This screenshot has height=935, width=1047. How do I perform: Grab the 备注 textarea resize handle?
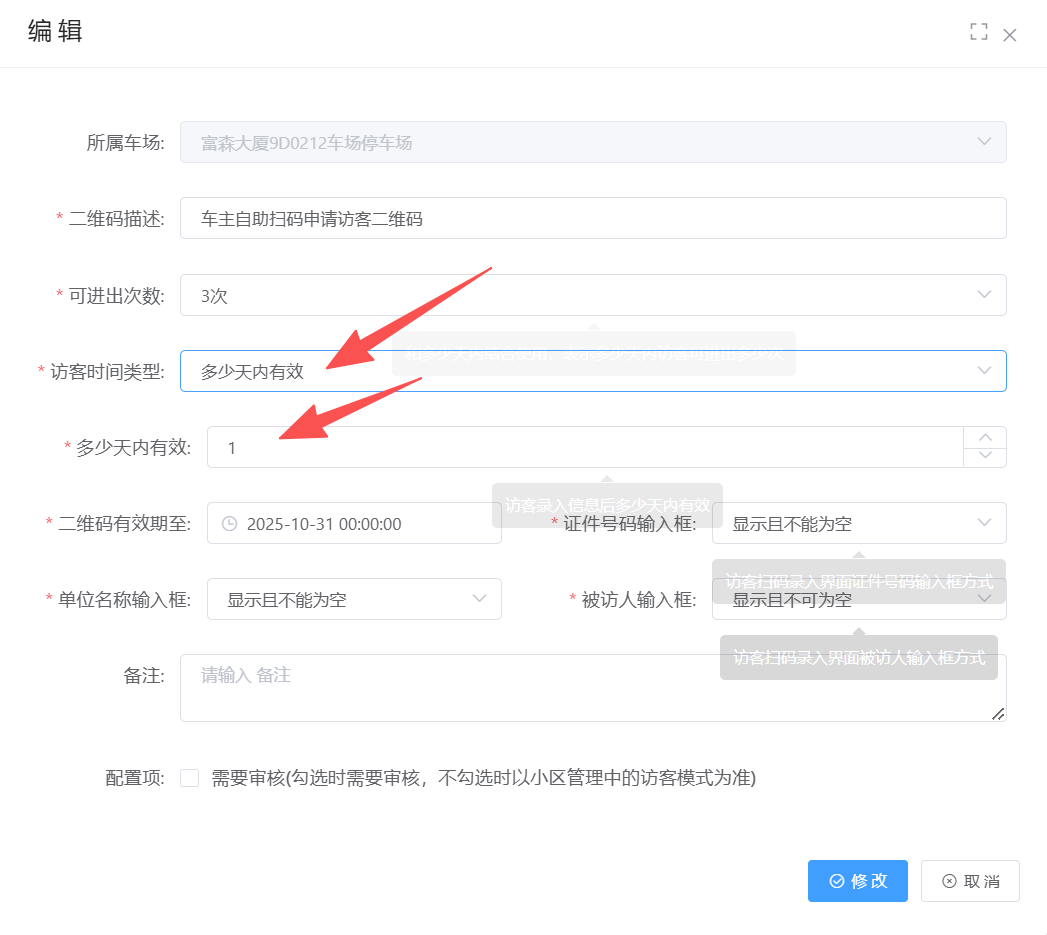click(998, 714)
